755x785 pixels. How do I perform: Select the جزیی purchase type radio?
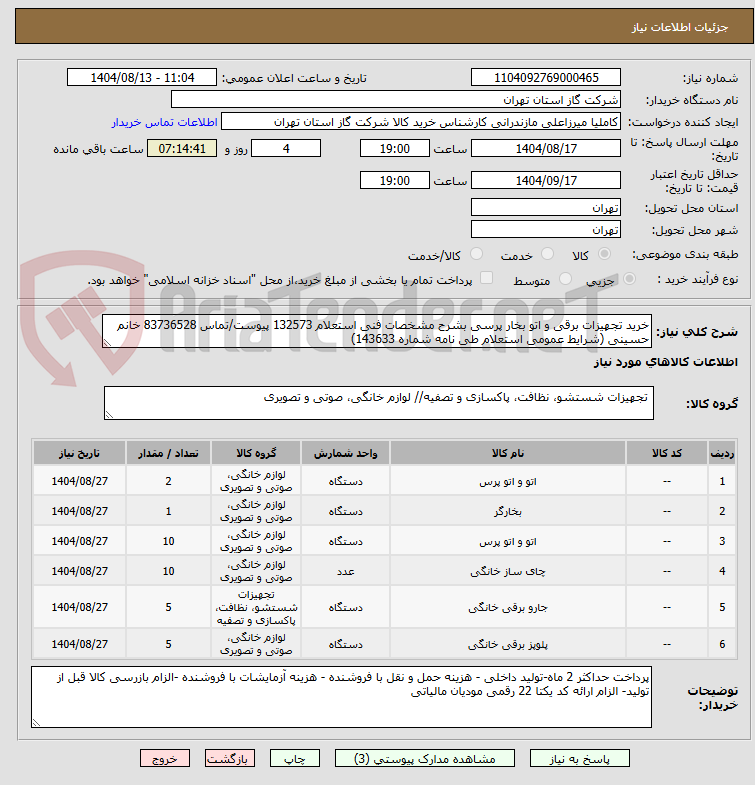click(629, 278)
